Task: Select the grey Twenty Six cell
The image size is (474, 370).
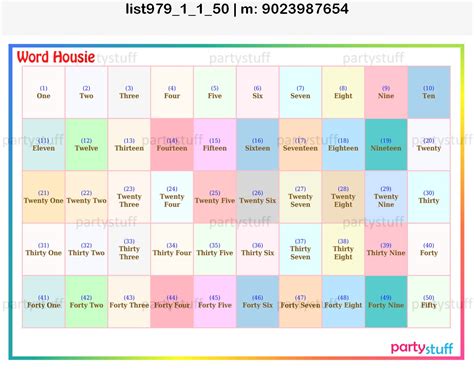Action: [x=258, y=197]
